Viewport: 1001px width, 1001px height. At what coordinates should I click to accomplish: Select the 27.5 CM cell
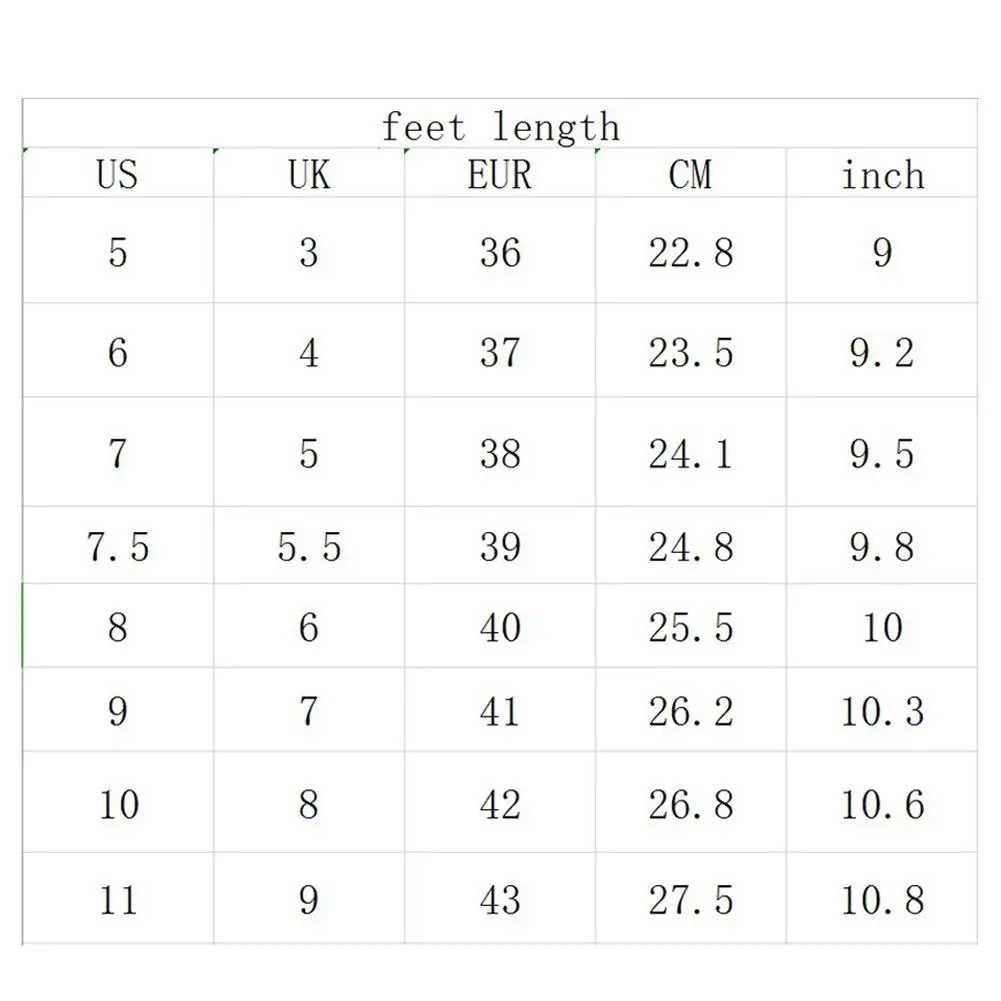click(x=691, y=900)
